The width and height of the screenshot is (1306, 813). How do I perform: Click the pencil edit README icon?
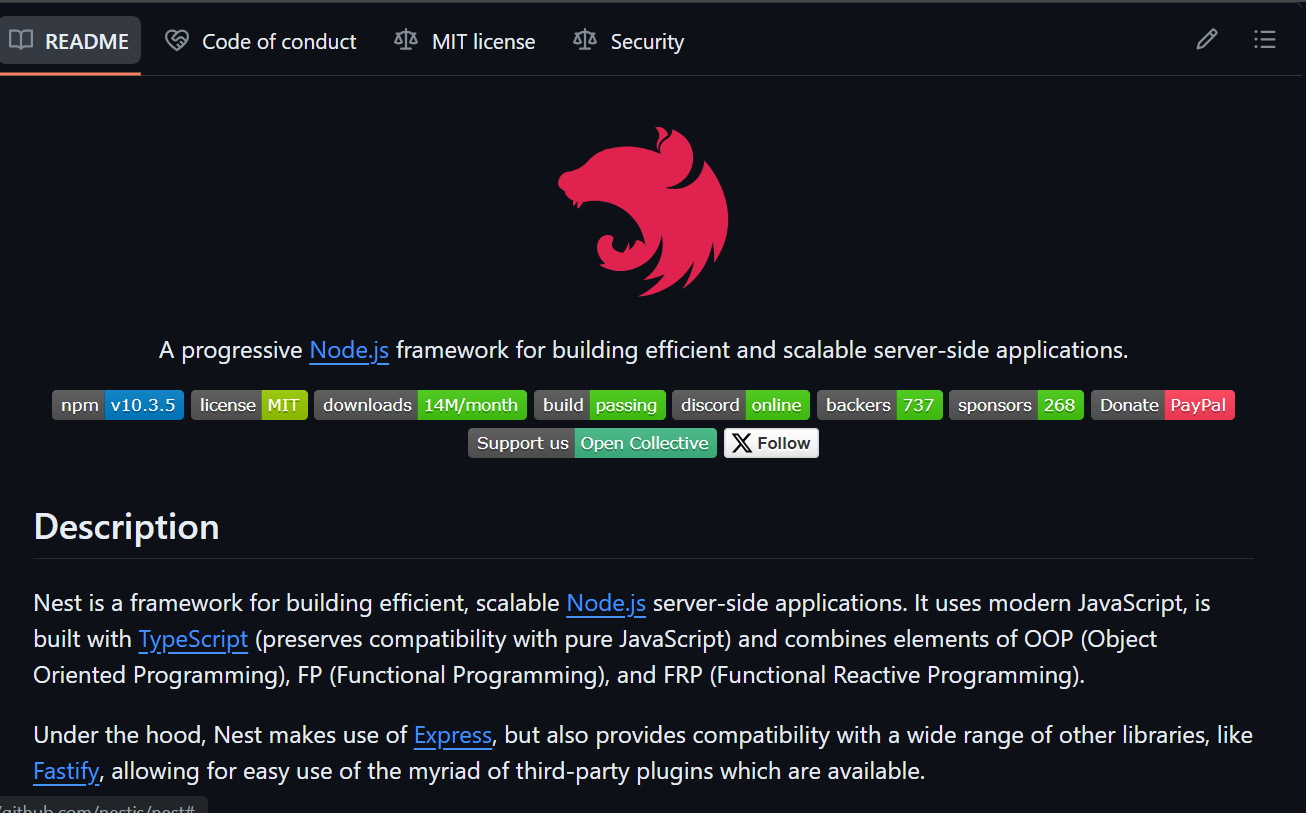pyautogui.click(x=1207, y=40)
